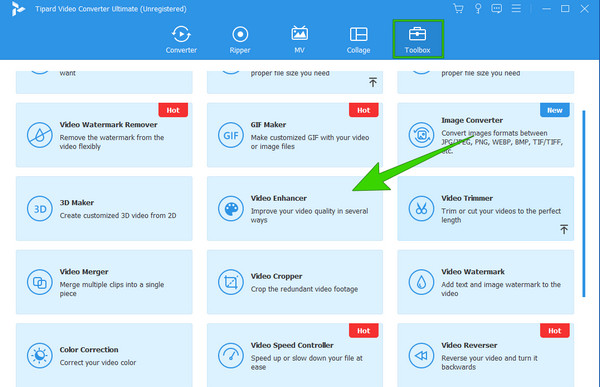This screenshot has height=387, width=600.
Task: Click the pin-to-top arrow above GIF Maker
Action: (373, 82)
